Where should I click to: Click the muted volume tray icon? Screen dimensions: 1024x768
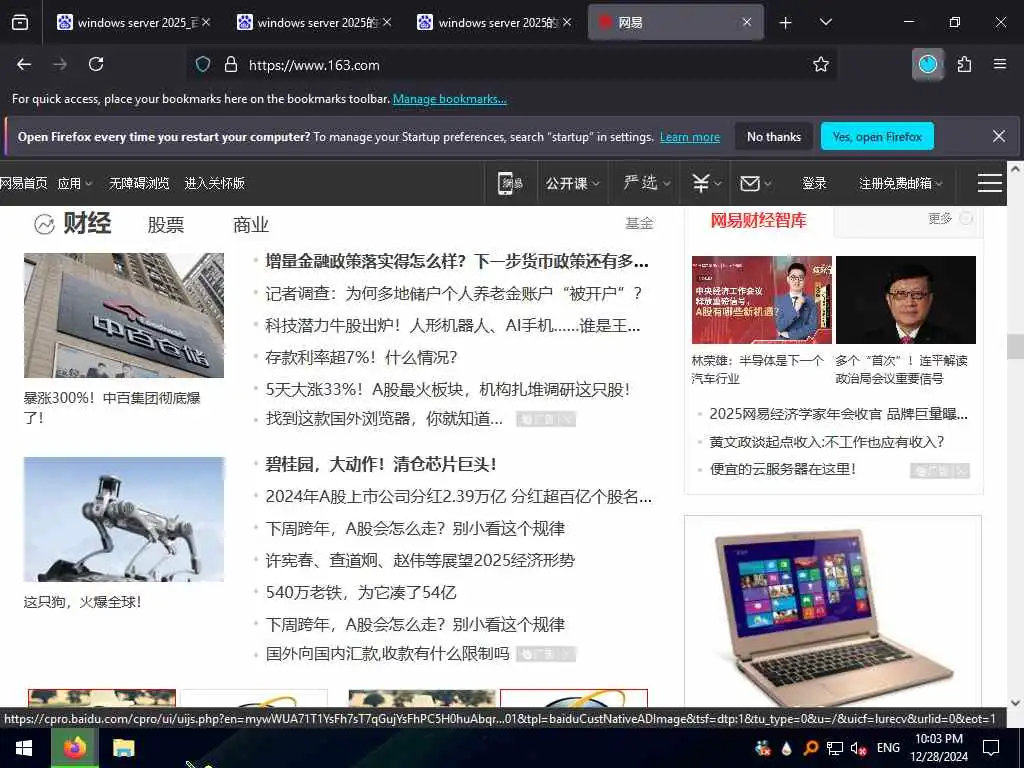point(857,748)
